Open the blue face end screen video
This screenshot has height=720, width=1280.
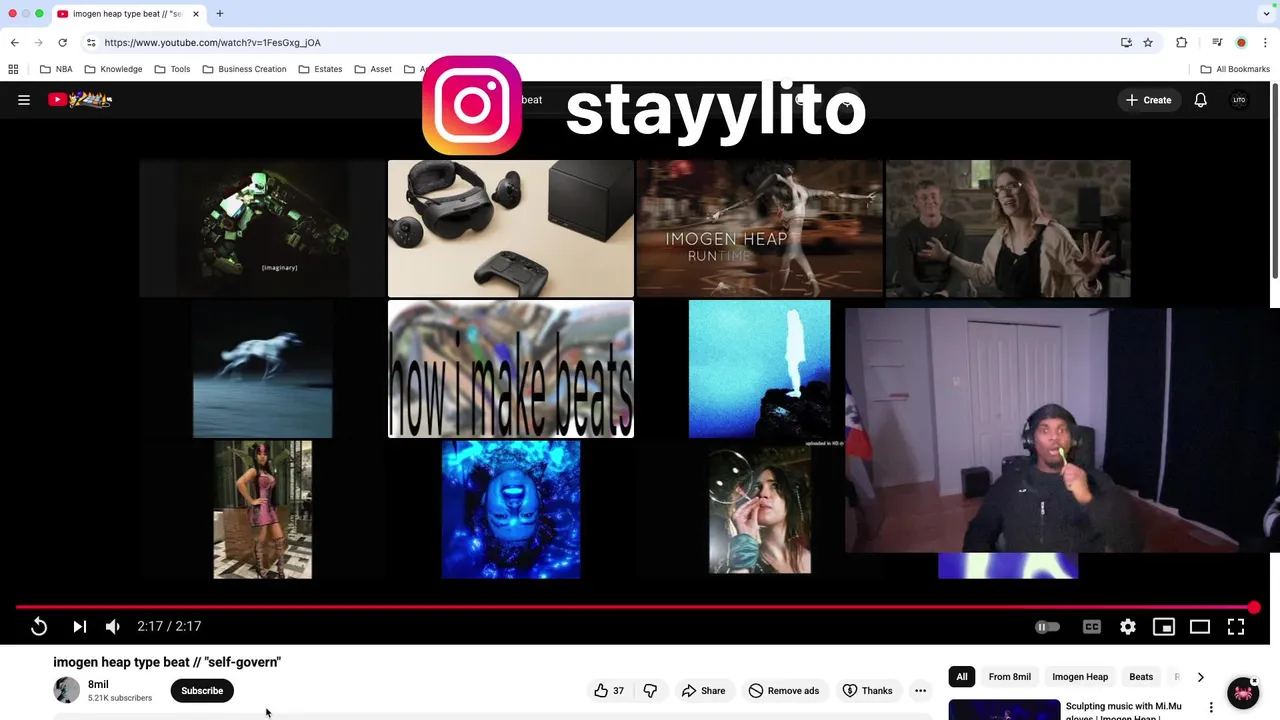[x=511, y=509]
